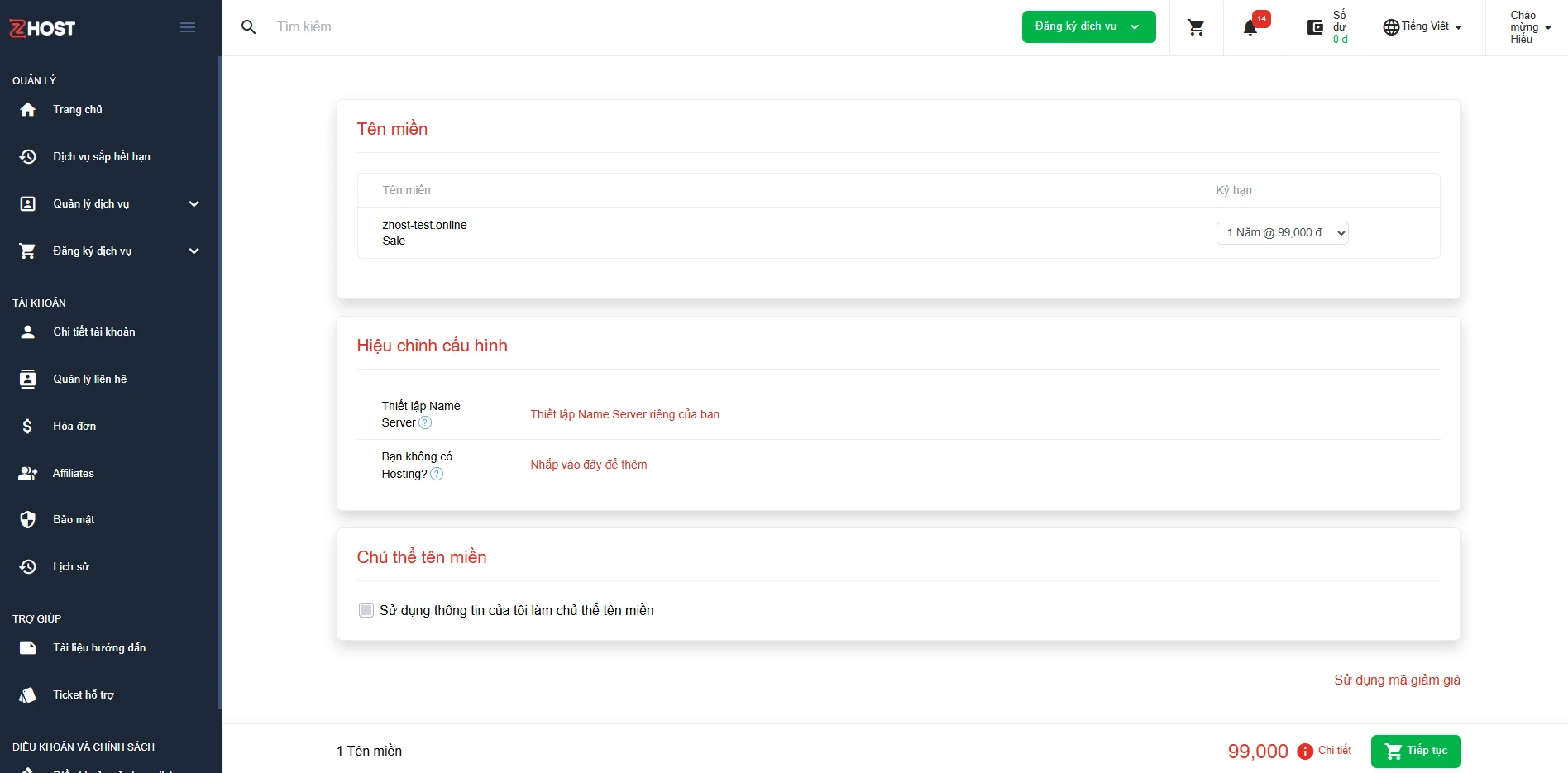Click the 'Sale' label under domain name

pyautogui.click(x=394, y=241)
